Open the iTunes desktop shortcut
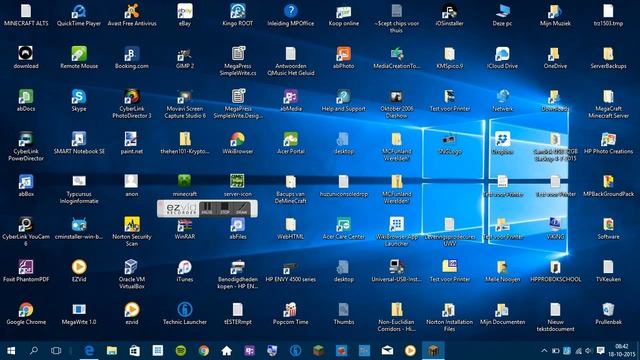640x360 pixels. (x=184, y=271)
